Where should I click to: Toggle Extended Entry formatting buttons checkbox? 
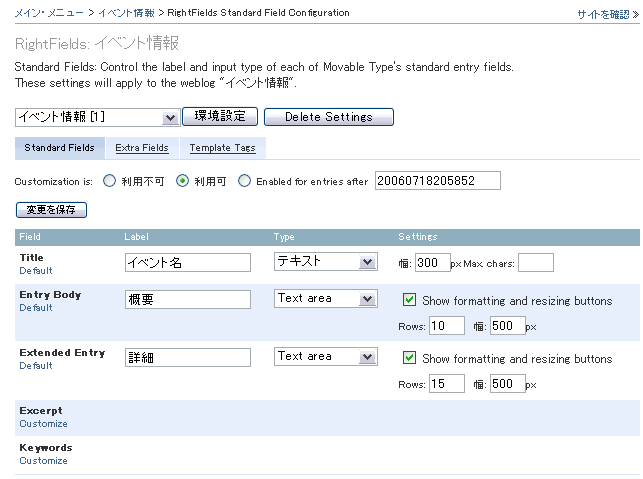coord(409,358)
